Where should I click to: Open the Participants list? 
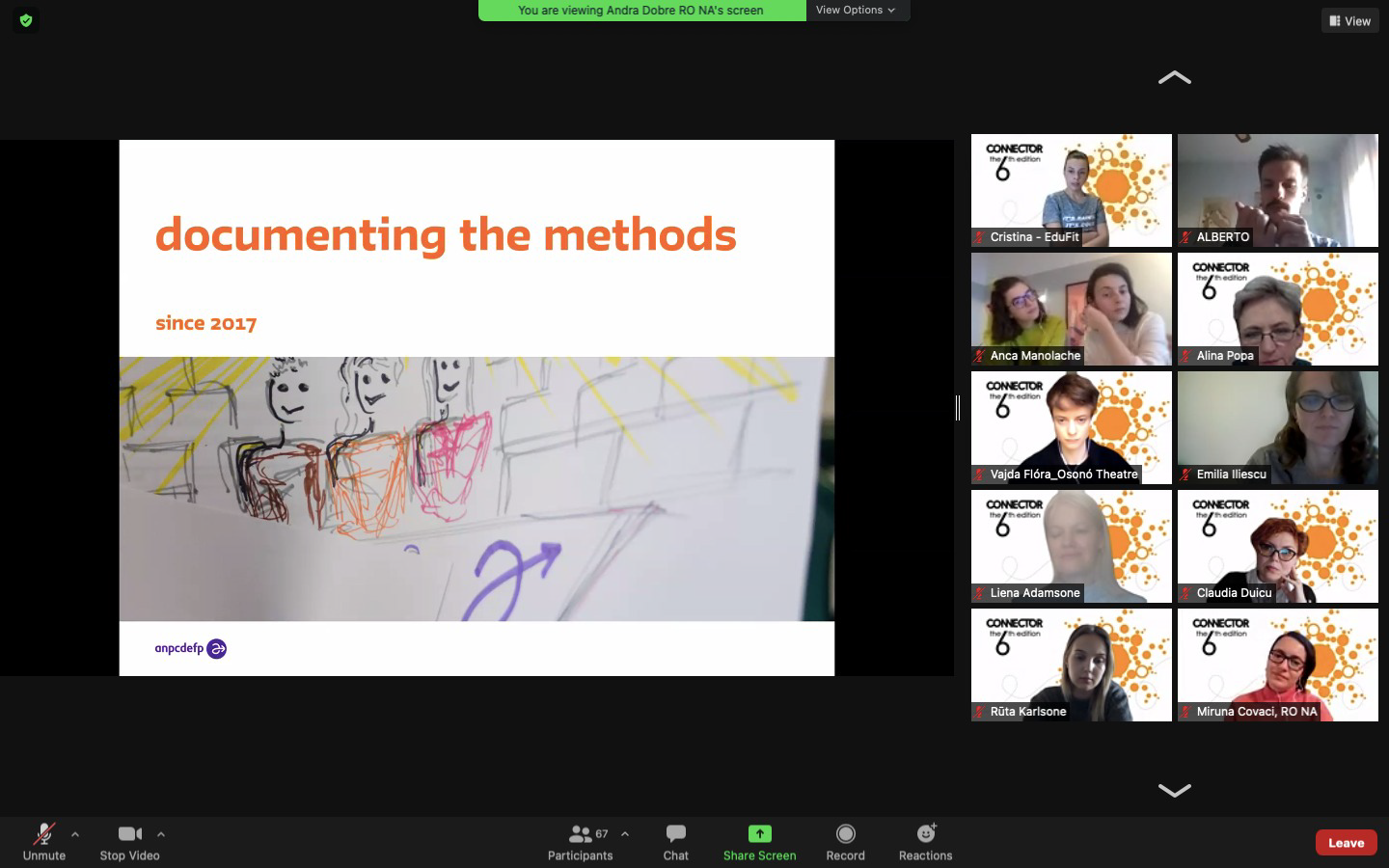580,842
